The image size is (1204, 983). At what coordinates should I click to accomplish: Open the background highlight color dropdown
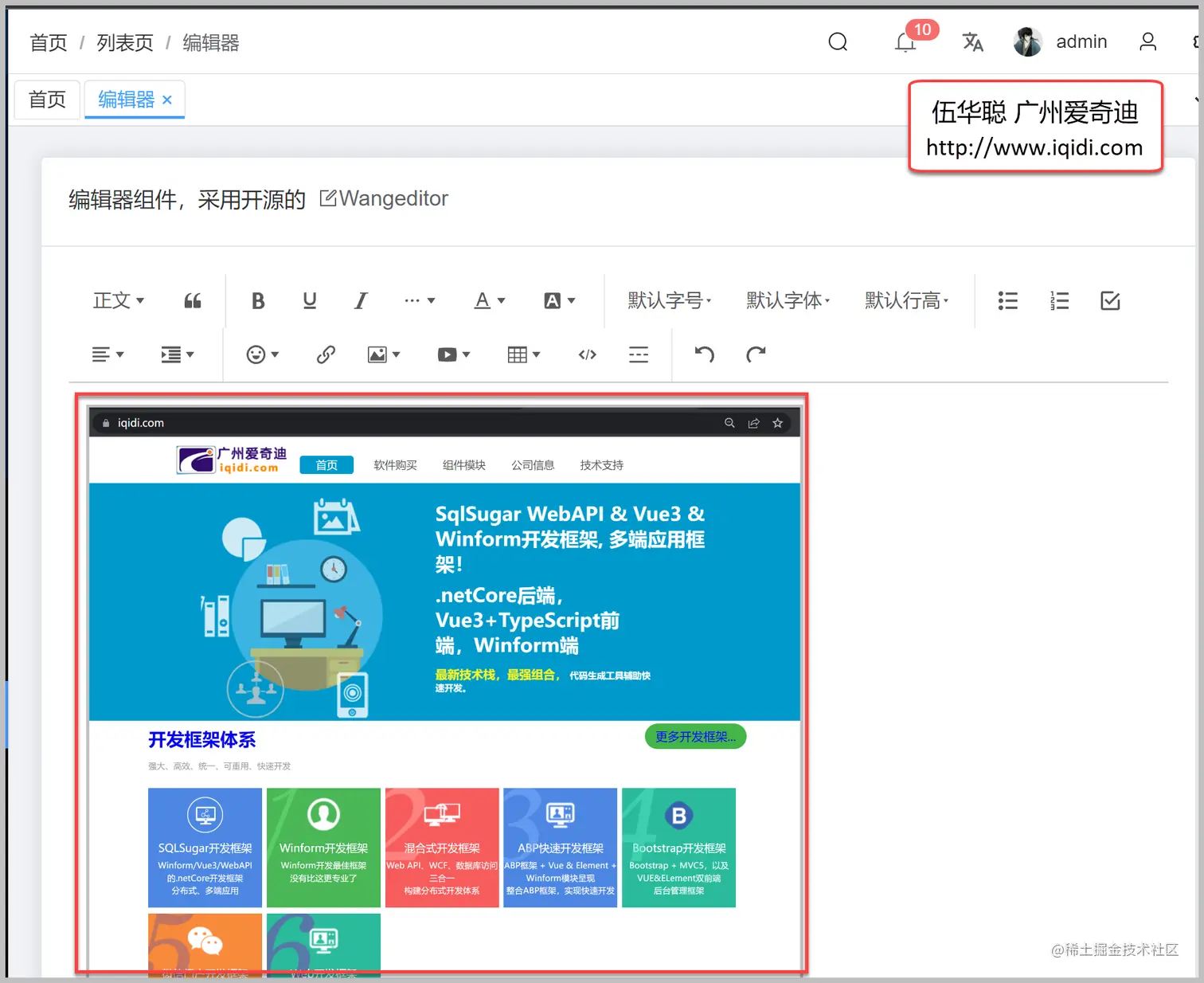click(x=559, y=300)
